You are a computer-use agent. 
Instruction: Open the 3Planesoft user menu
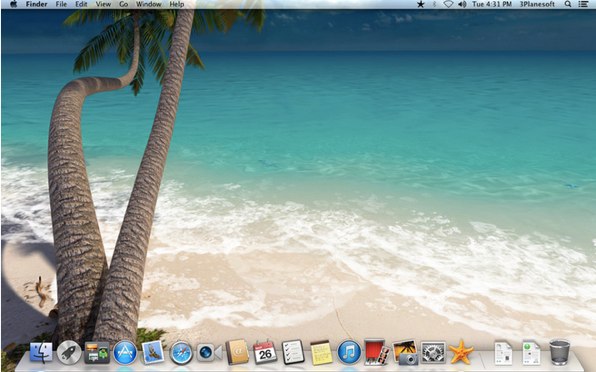coord(537,4)
